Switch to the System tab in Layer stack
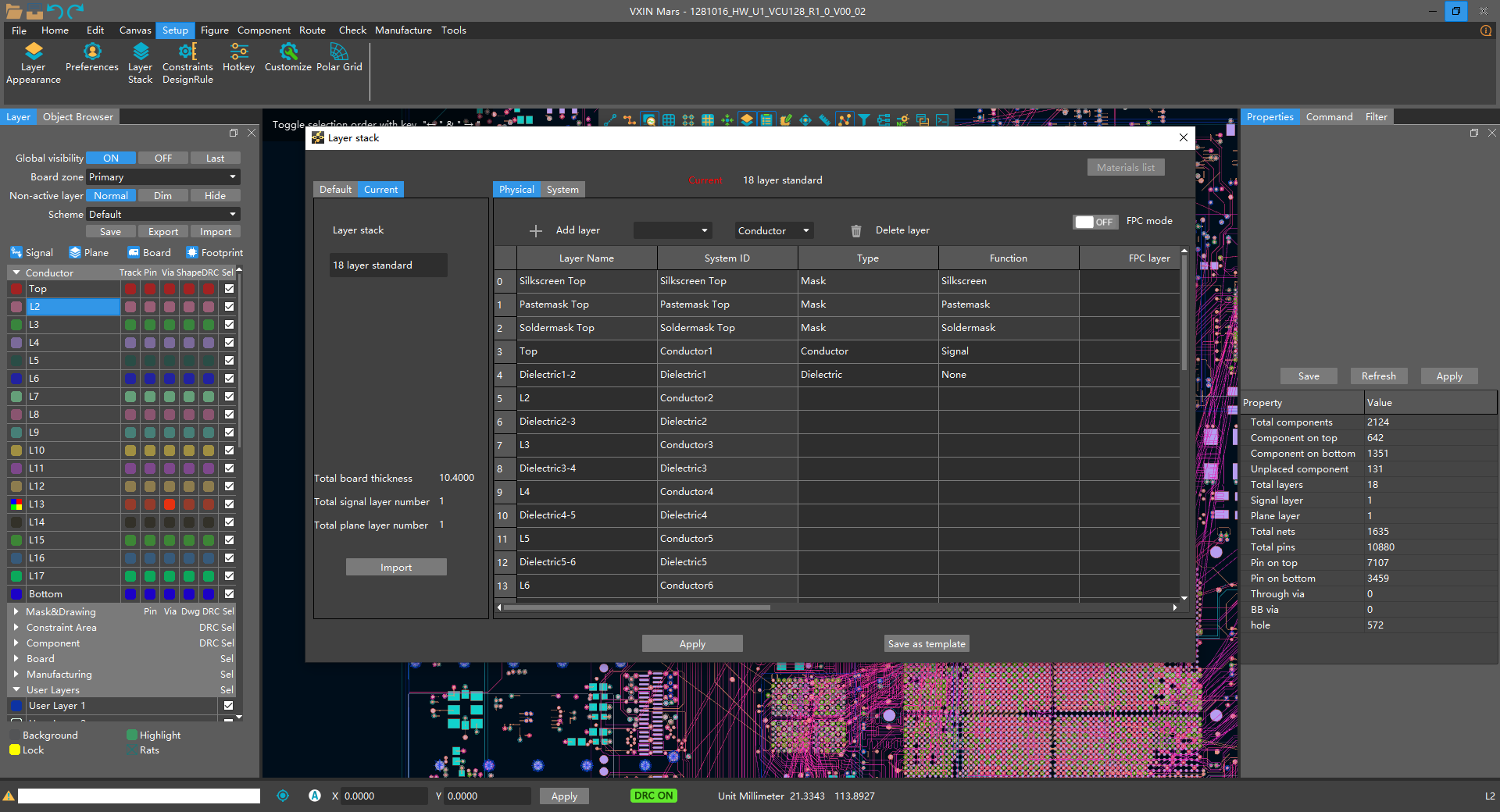 562,190
